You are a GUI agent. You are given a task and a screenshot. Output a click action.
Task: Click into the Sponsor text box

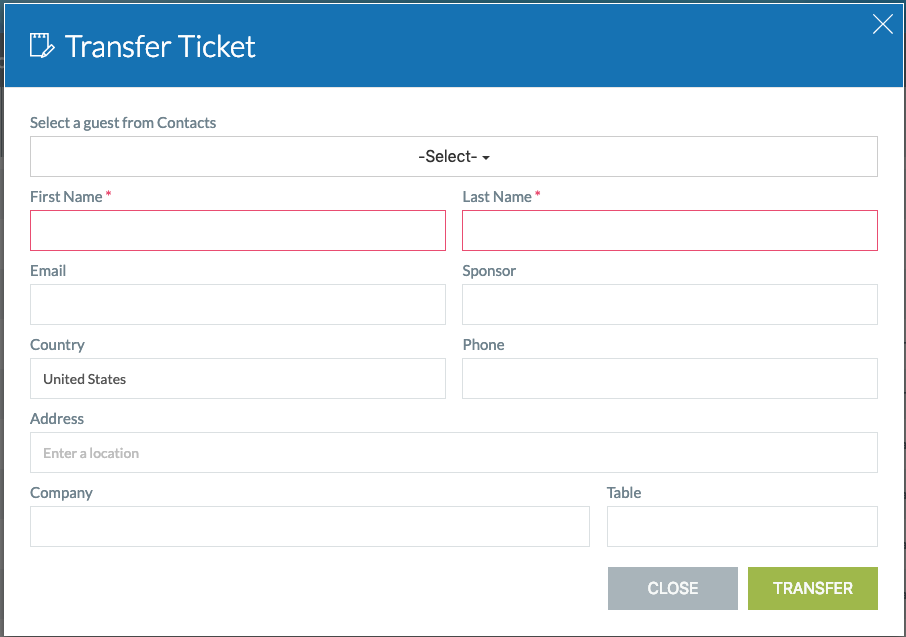(x=670, y=304)
